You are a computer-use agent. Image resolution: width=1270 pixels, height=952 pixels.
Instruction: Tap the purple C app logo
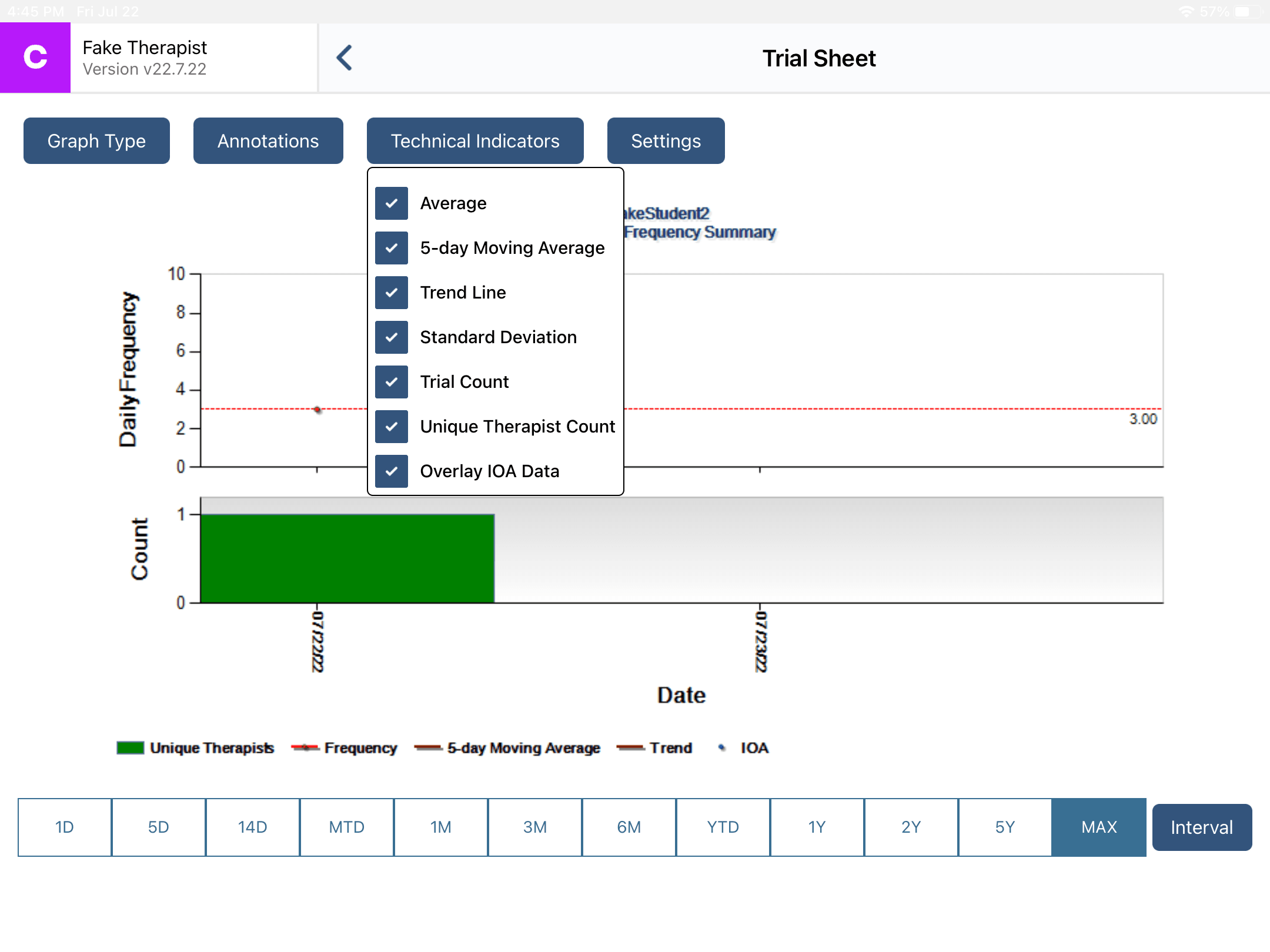35,58
